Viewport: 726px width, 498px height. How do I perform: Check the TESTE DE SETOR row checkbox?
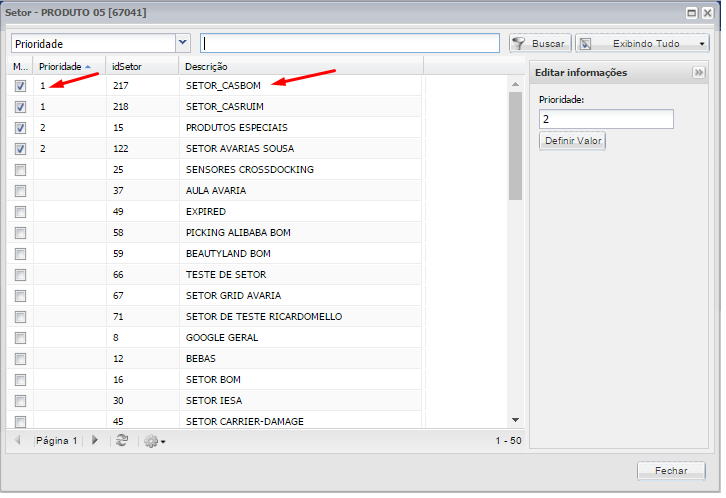click(20, 275)
